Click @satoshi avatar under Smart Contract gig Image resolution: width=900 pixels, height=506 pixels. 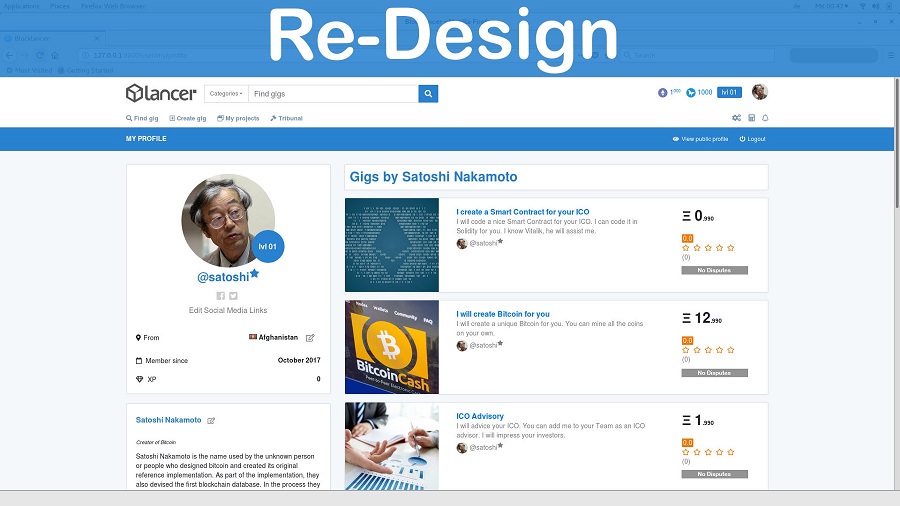pos(461,243)
